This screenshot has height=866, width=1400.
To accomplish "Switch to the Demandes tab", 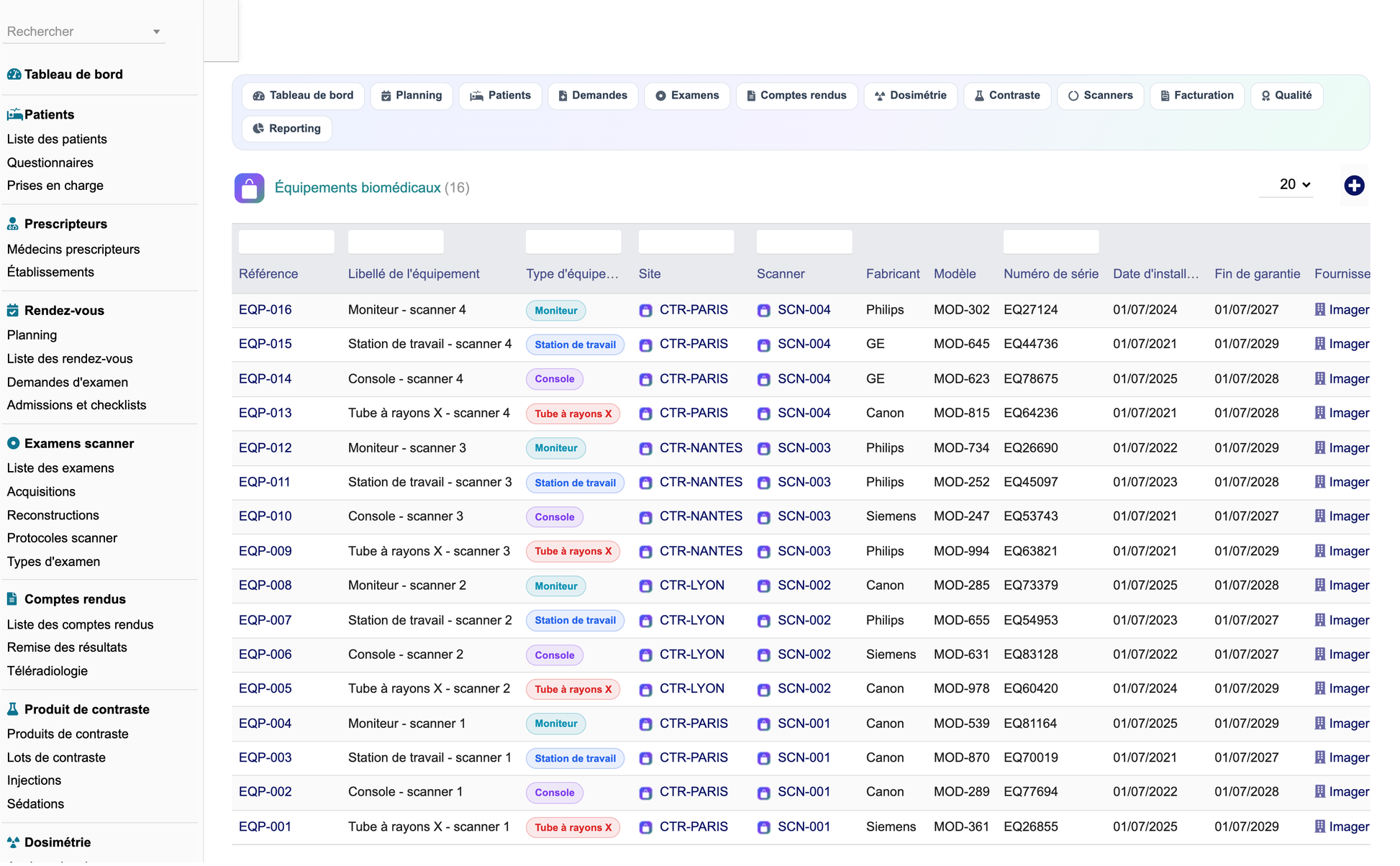I will pyautogui.click(x=594, y=96).
